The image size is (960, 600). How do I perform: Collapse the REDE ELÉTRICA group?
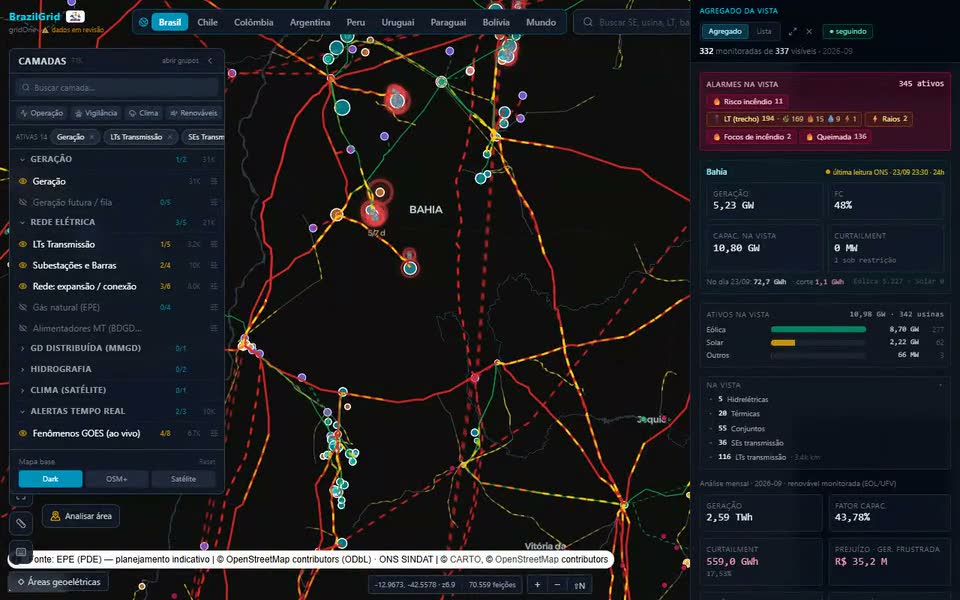coord(22,222)
